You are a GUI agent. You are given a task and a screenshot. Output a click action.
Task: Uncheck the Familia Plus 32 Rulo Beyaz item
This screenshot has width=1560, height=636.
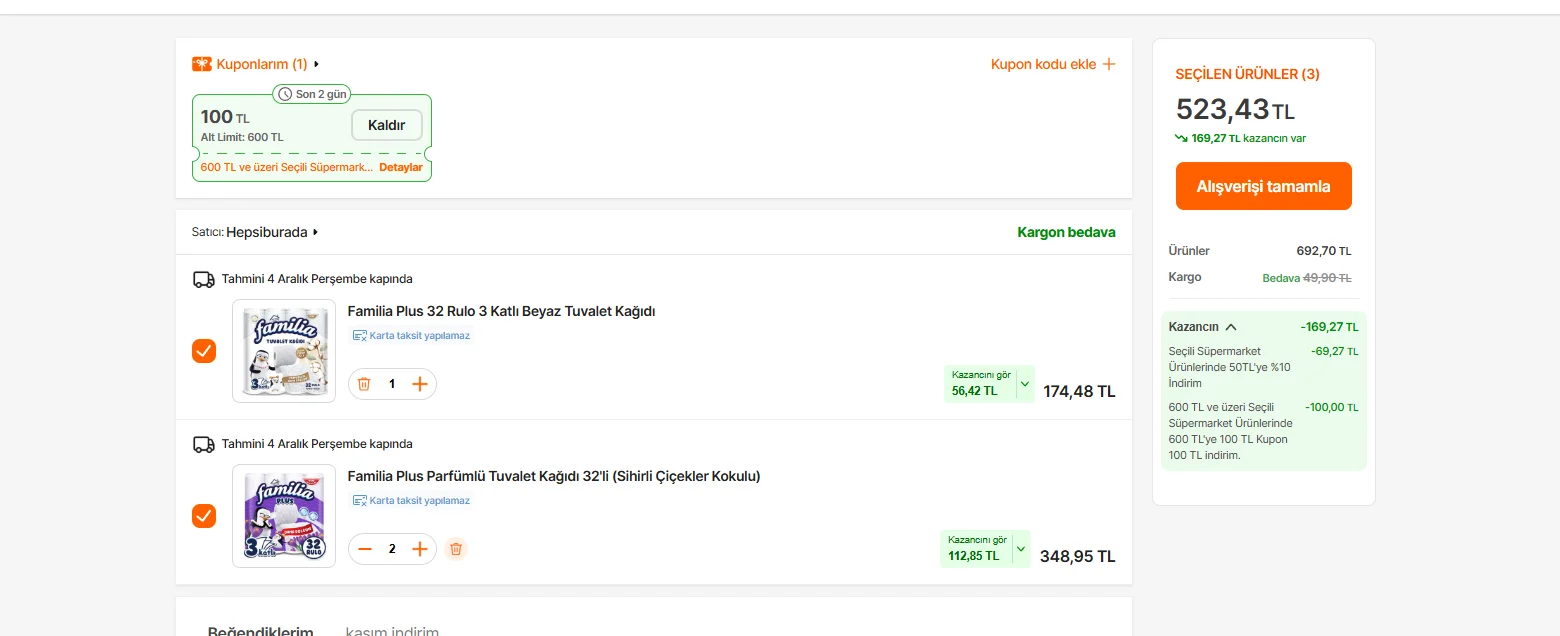(x=204, y=351)
